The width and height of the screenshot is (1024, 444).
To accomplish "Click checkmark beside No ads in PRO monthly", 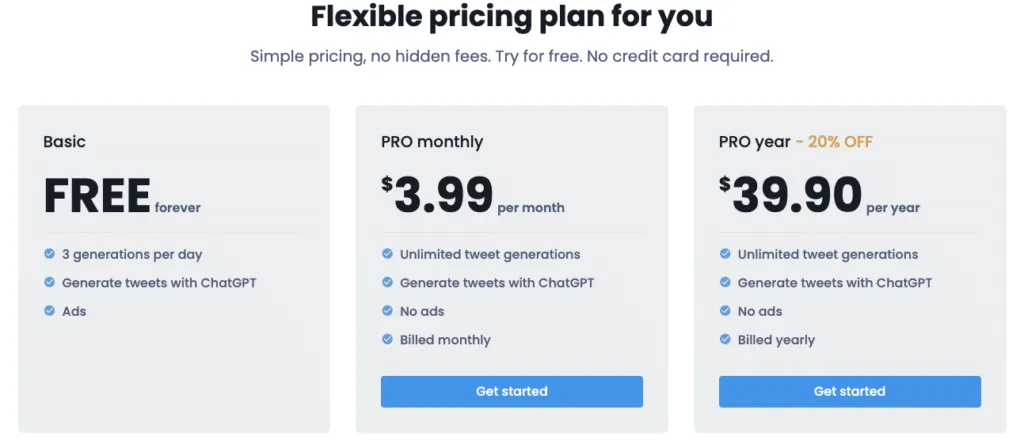I will 387,311.
